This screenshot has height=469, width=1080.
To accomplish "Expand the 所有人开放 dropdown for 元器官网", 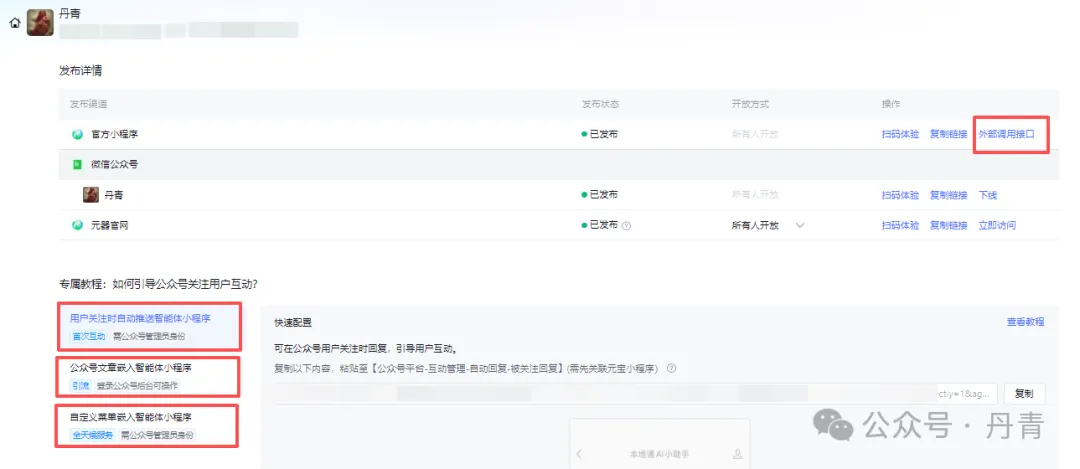I will (799, 226).
